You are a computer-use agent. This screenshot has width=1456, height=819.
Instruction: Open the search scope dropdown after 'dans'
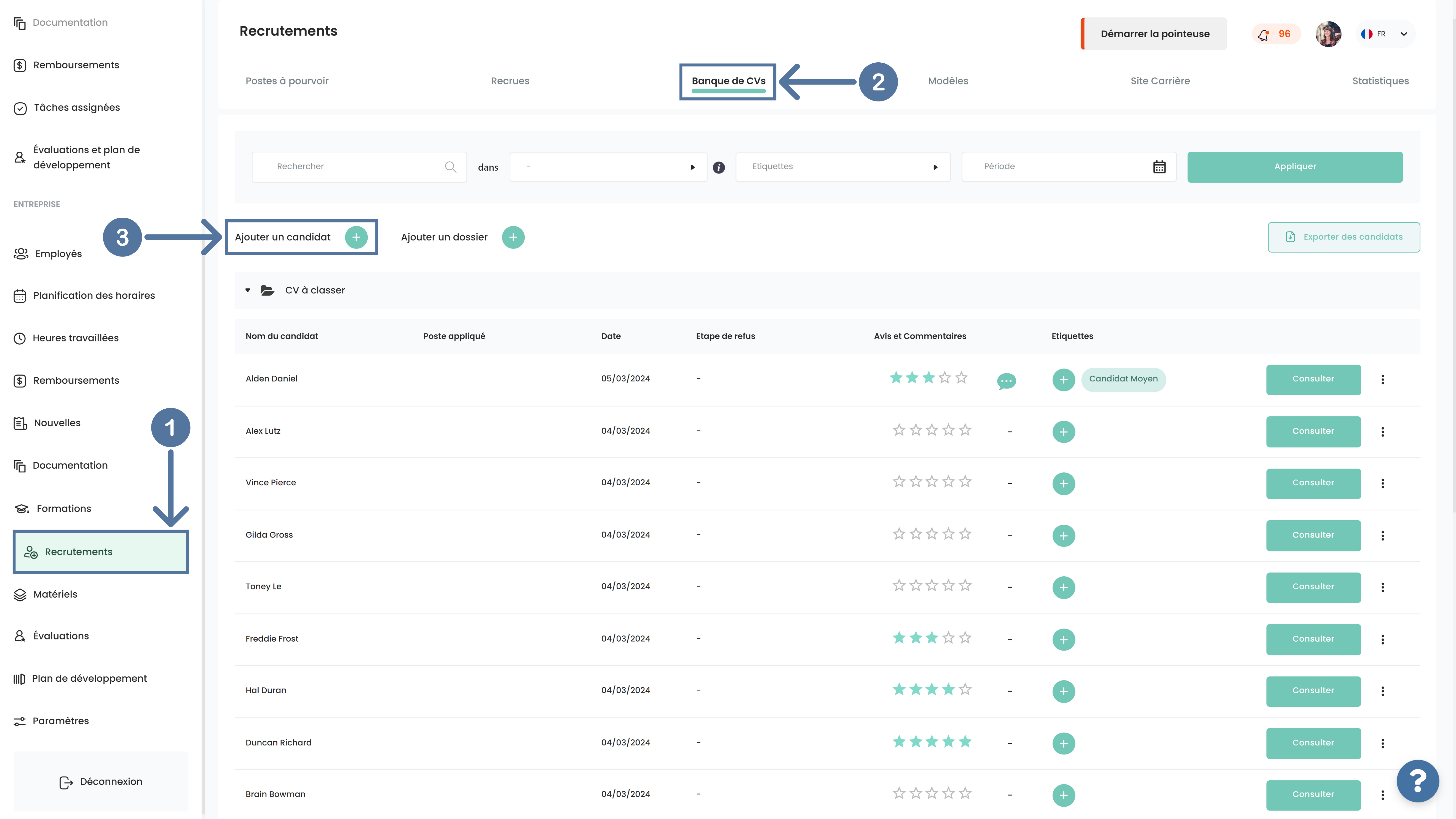tap(608, 167)
